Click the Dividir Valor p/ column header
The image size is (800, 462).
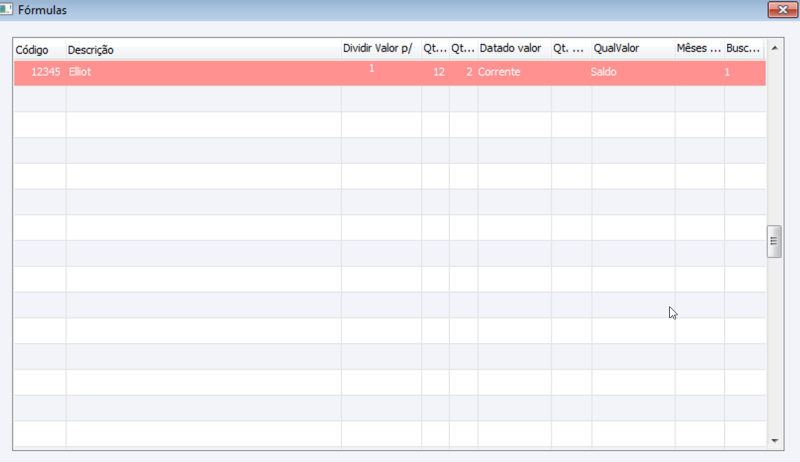[x=381, y=48]
